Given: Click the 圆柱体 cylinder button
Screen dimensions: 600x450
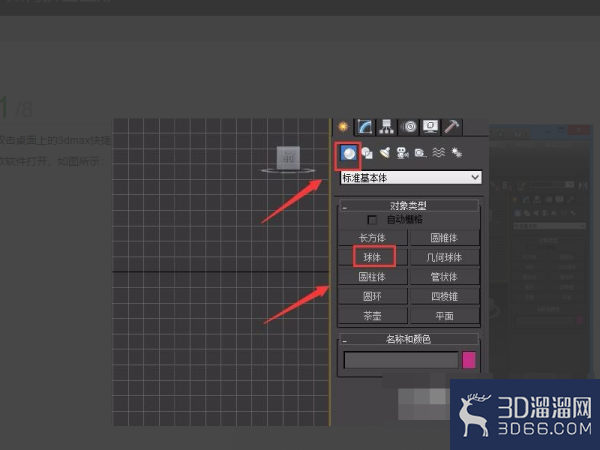Looking at the screenshot, I should tap(373, 277).
